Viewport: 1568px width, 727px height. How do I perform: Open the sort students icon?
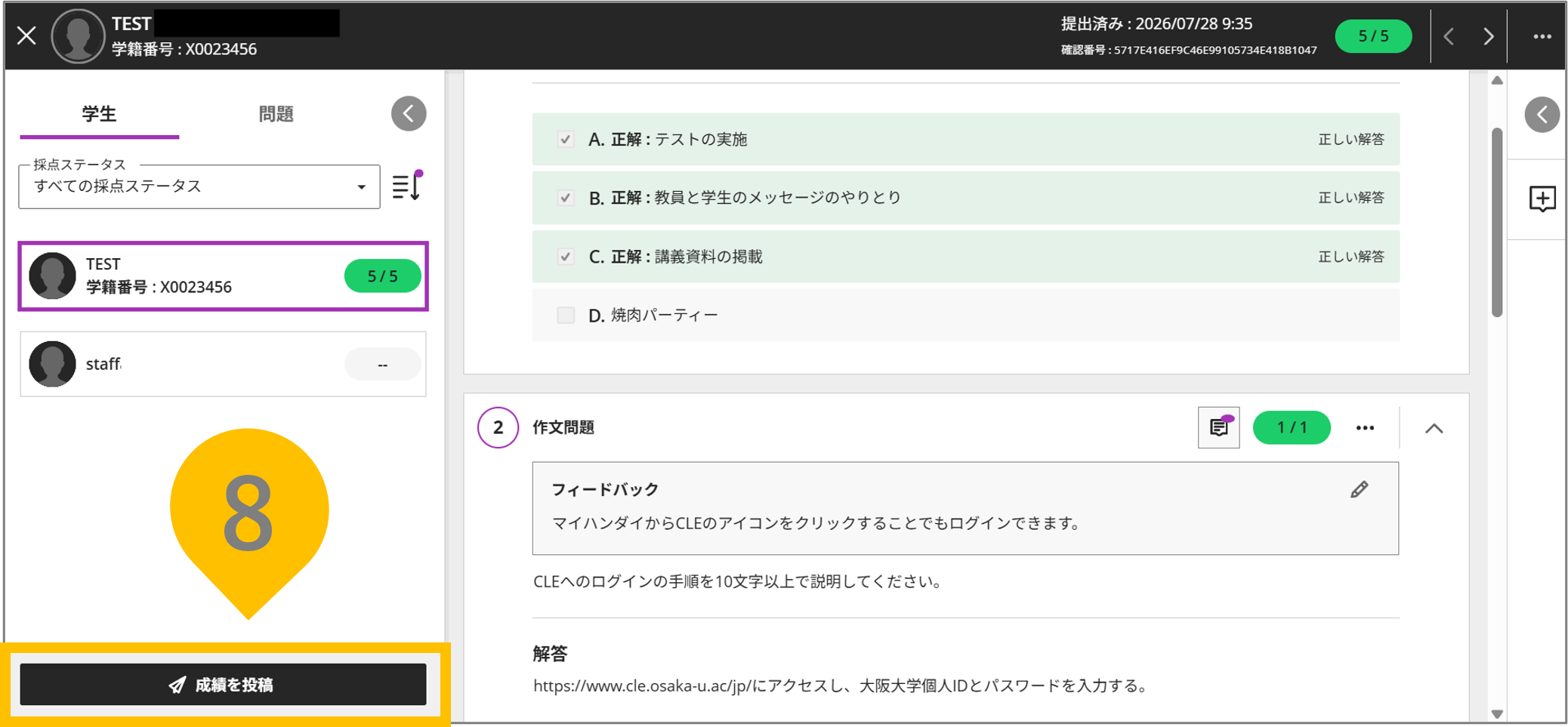coord(408,185)
